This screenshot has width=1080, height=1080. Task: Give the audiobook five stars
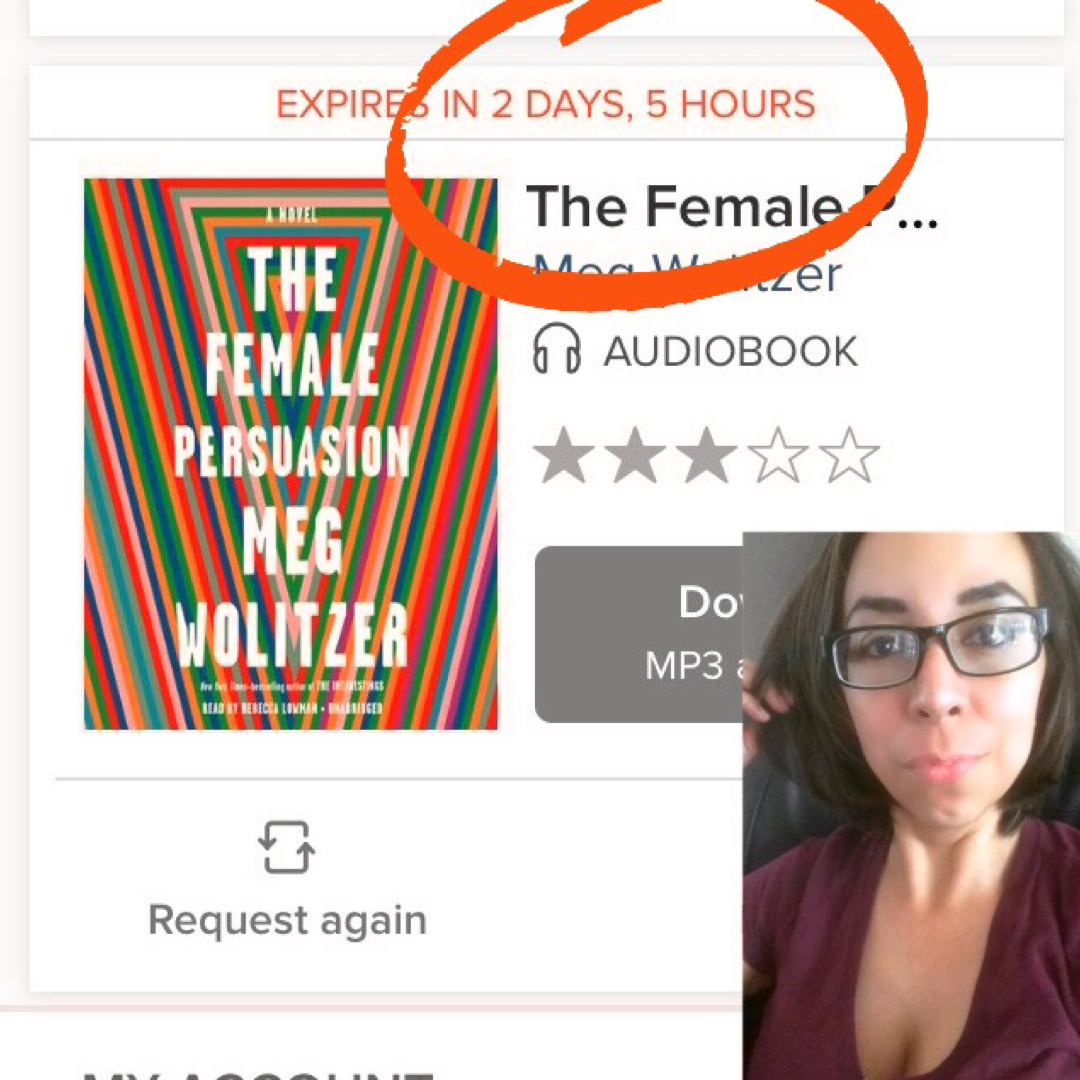849,455
